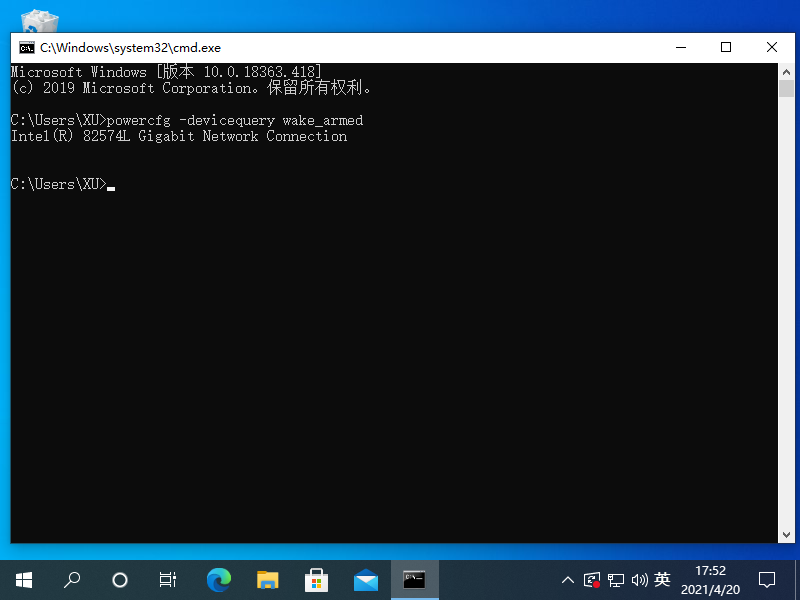Image resolution: width=800 pixels, height=600 pixels.
Task: Expand the hidden system tray icons
Action: [568, 579]
